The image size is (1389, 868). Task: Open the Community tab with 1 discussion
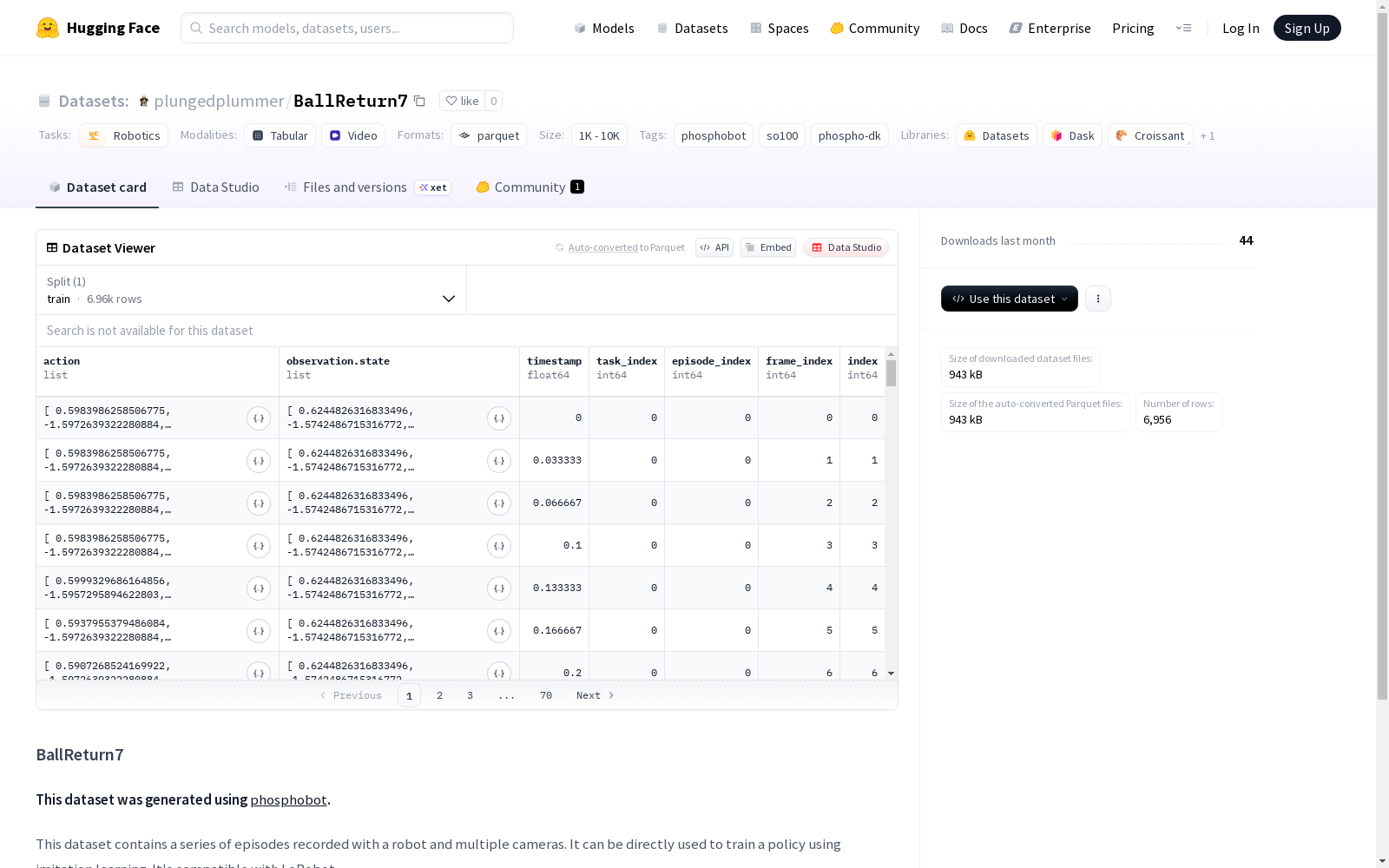(530, 187)
